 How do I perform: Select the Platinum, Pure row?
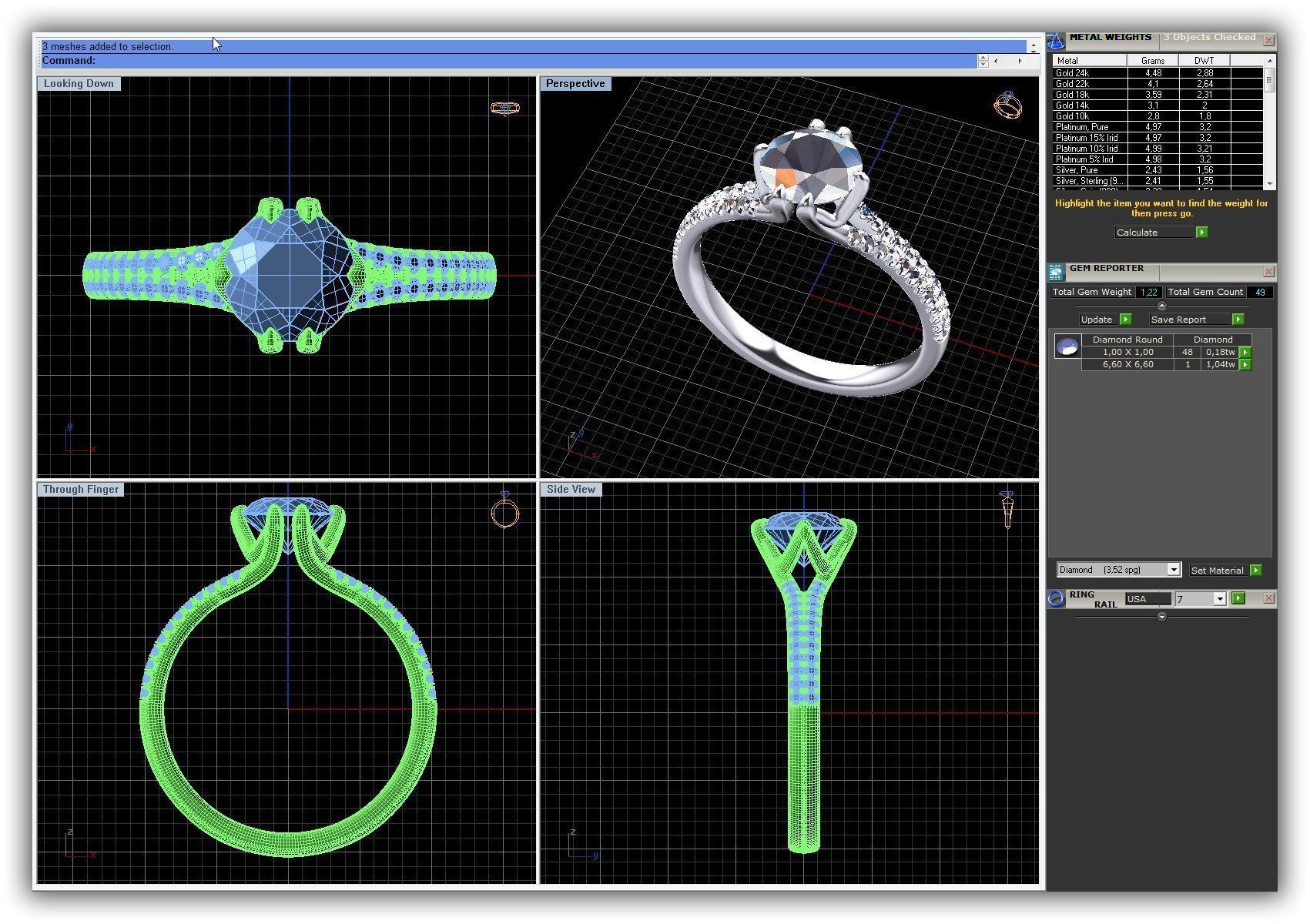pos(1158,127)
